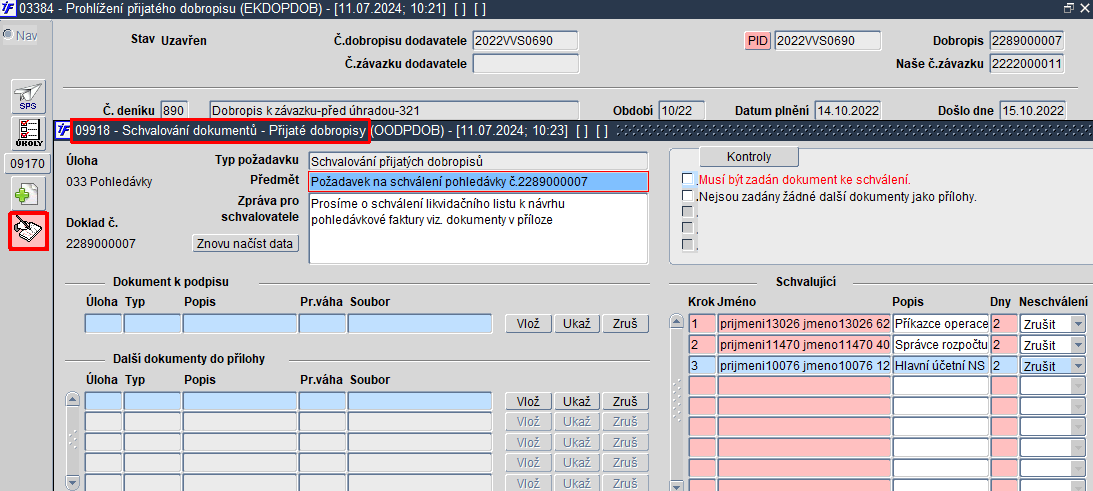This screenshot has width=1093, height=491.
Task: Click the iF icon in Schvalování dokumentů title bar
Action: coord(63,130)
